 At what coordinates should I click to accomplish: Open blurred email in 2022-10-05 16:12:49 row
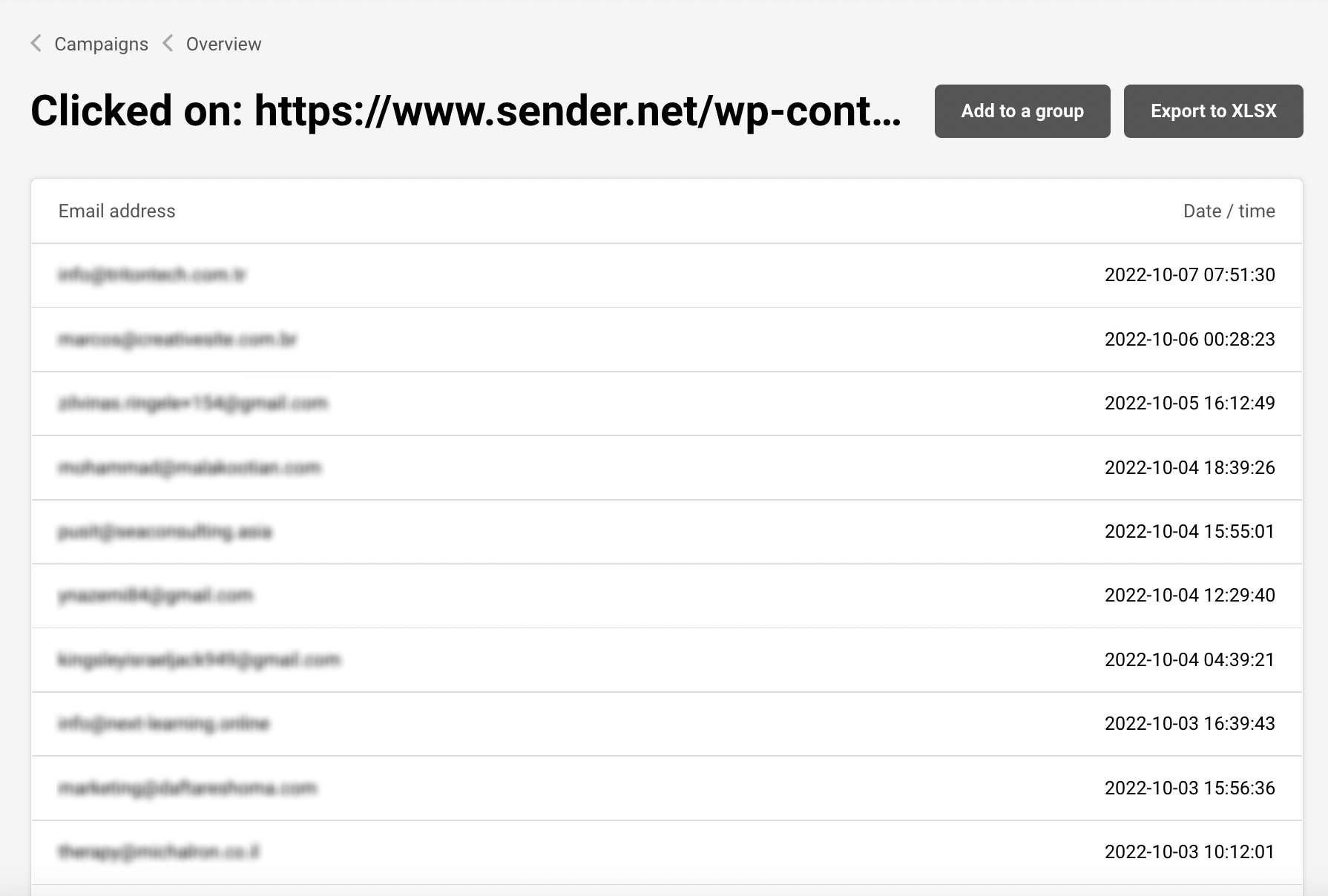tap(193, 403)
